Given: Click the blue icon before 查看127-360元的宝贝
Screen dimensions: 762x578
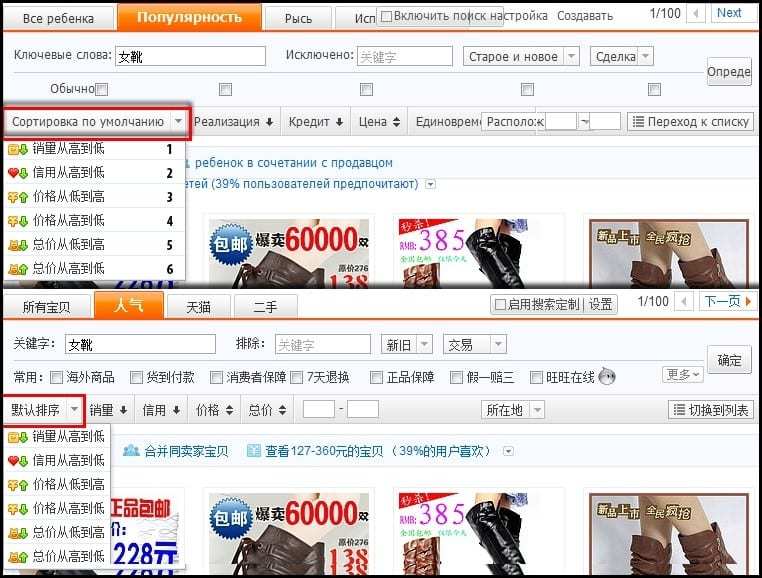Looking at the screenshot, I should tap(254, 451).
